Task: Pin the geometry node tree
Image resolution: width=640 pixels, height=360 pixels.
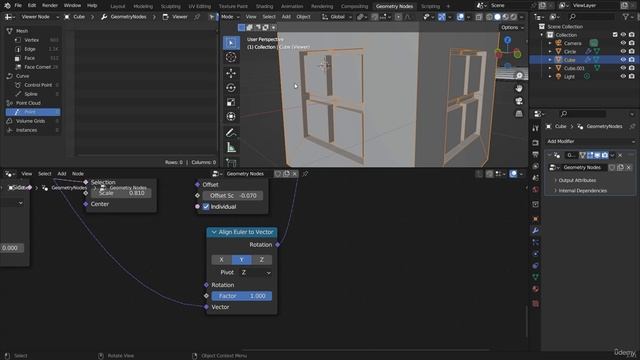Action: [x=305, y=174]
